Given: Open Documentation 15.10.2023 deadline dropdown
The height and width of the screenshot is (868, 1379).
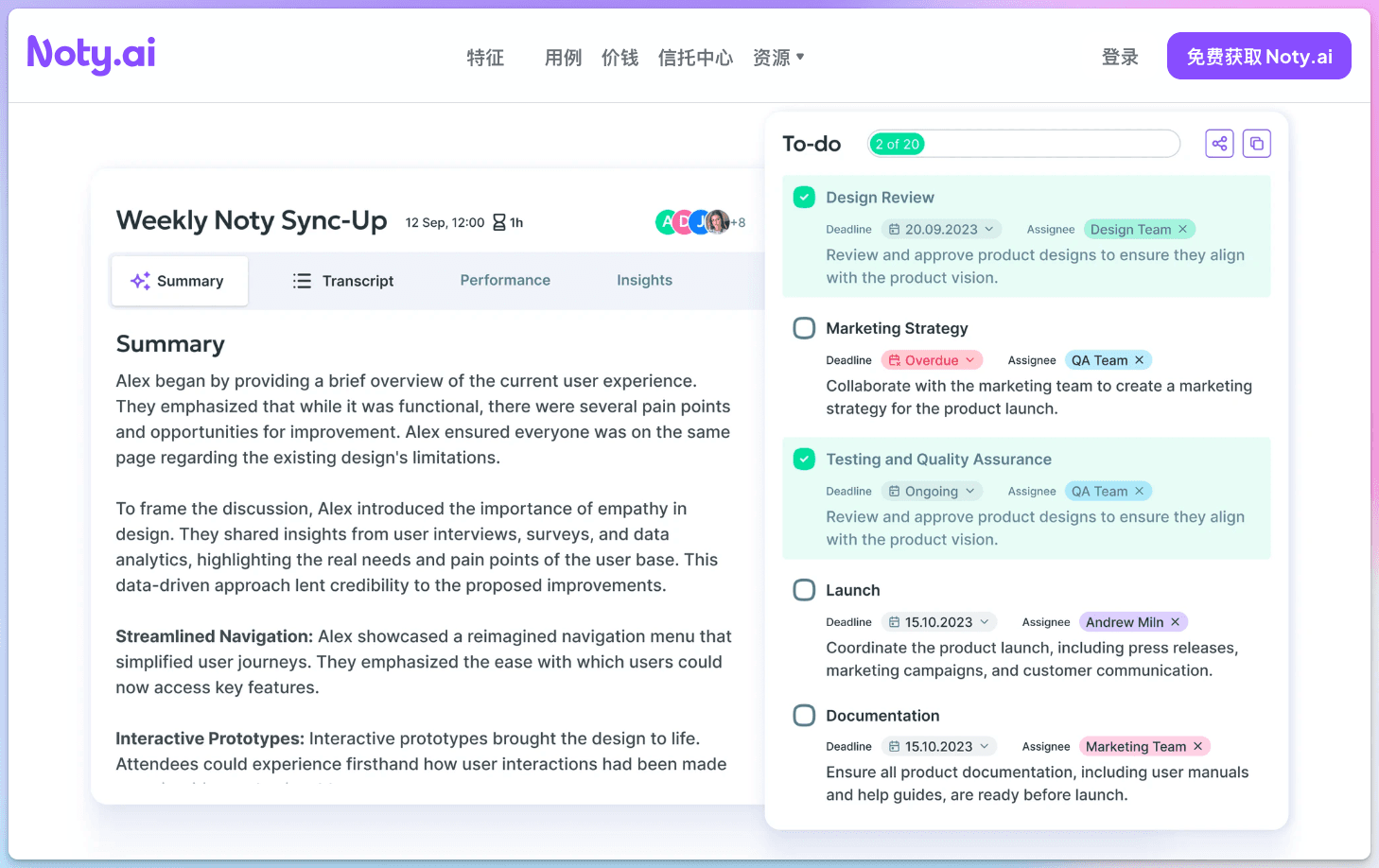Looking at the screenshot, I should pos(939,746).
